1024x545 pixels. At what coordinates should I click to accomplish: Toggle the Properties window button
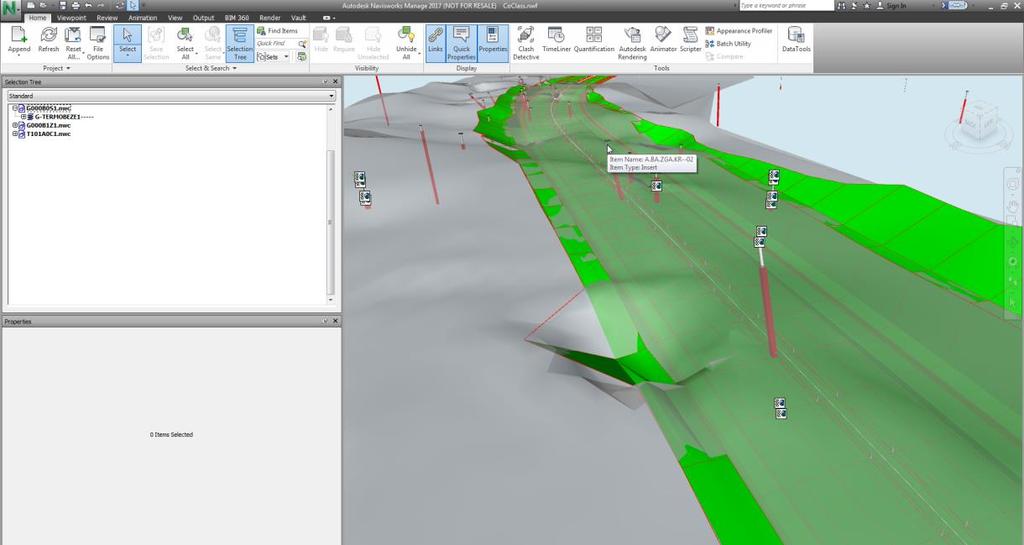point(492,43)
